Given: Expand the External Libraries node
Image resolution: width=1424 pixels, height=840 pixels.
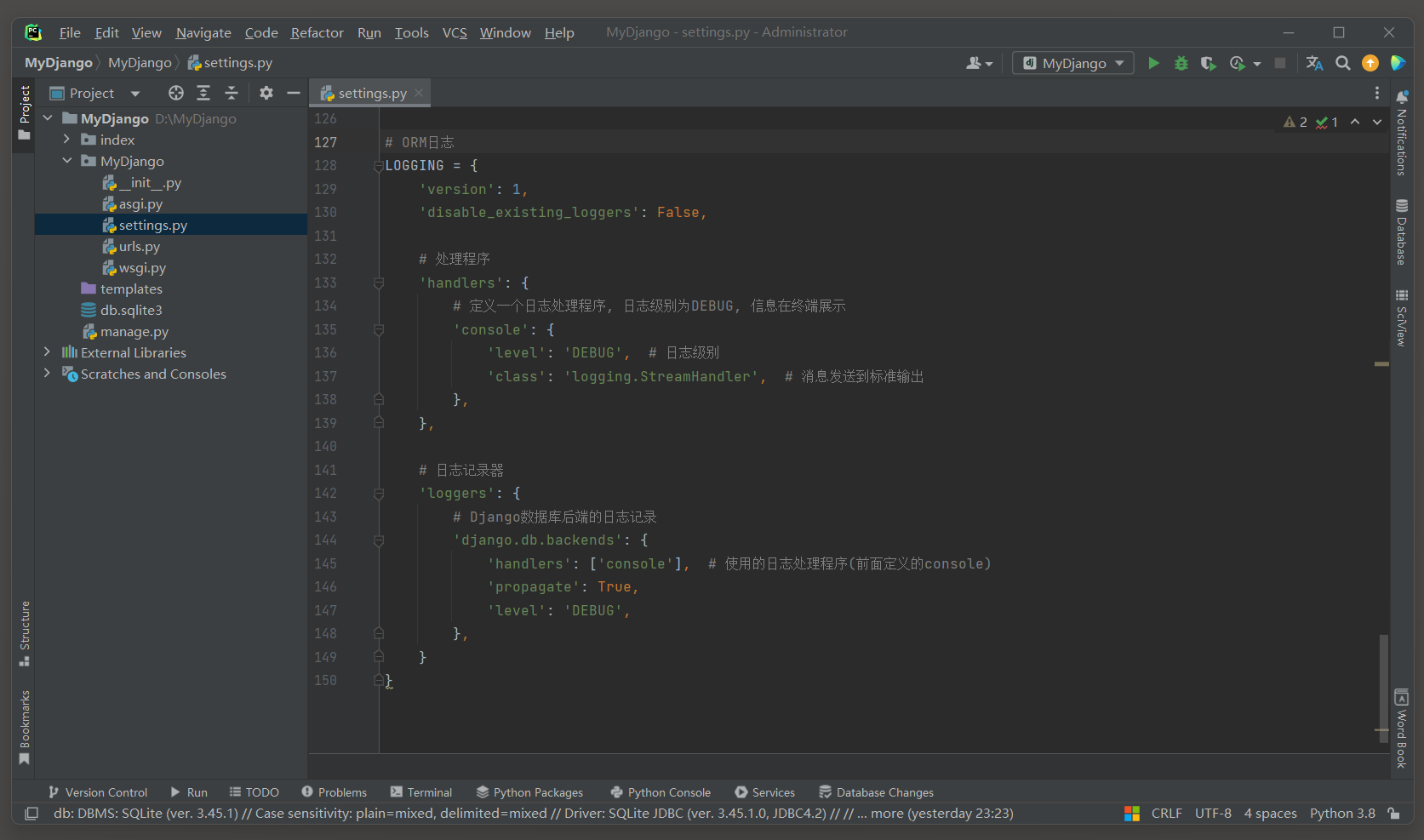Looking at the screenshot, I should (48, 352).
